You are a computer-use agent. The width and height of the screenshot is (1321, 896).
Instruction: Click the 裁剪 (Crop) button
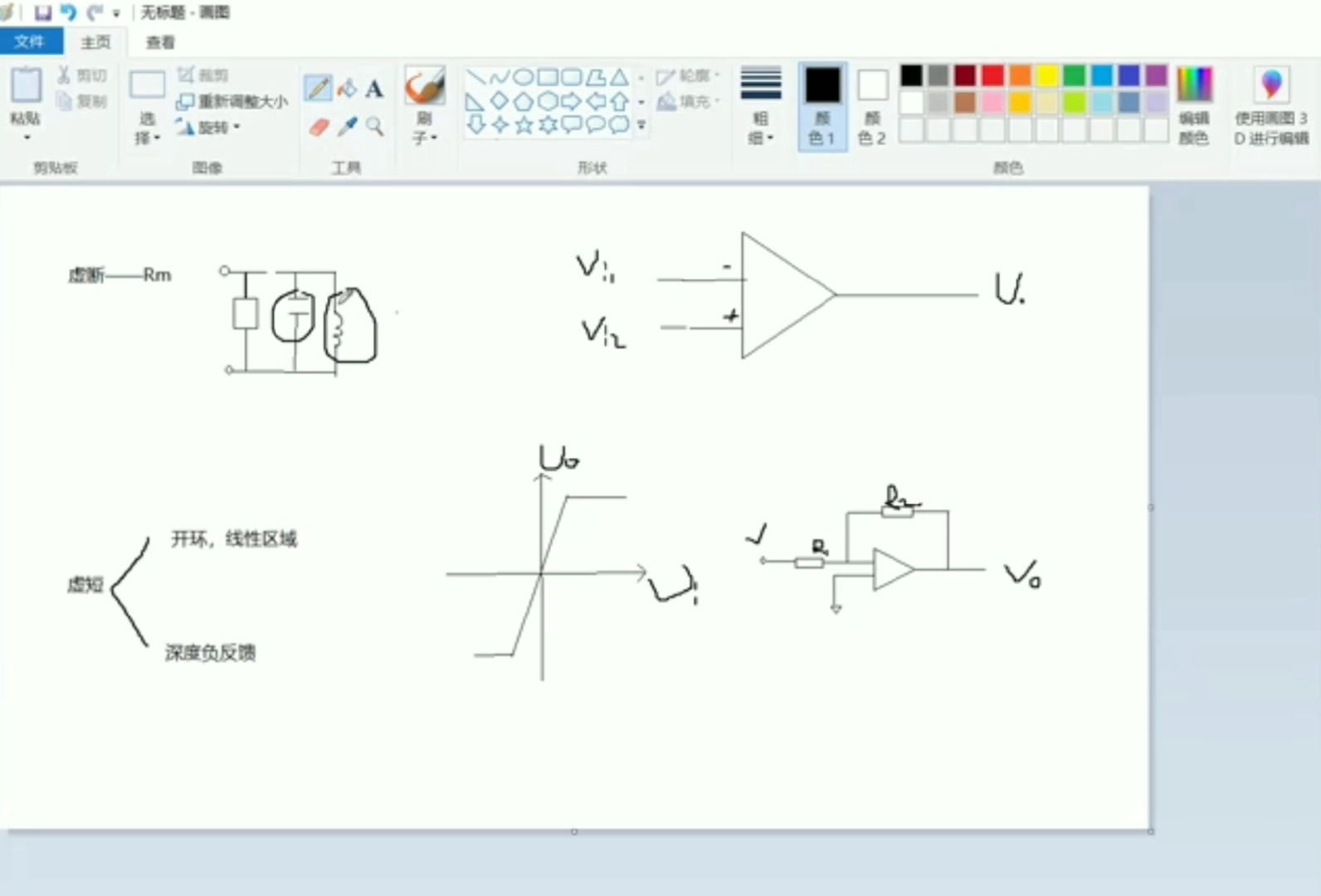coord(203,75)
